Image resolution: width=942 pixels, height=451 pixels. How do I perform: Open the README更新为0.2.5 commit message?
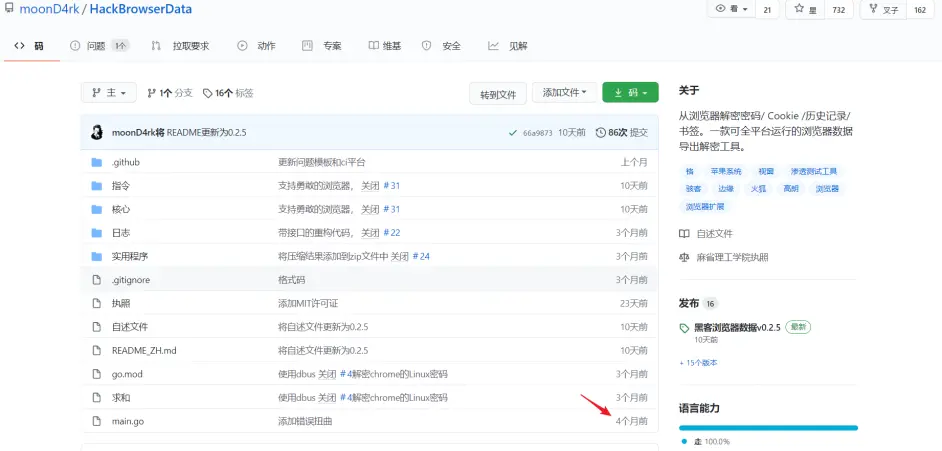tap(206, 133)
